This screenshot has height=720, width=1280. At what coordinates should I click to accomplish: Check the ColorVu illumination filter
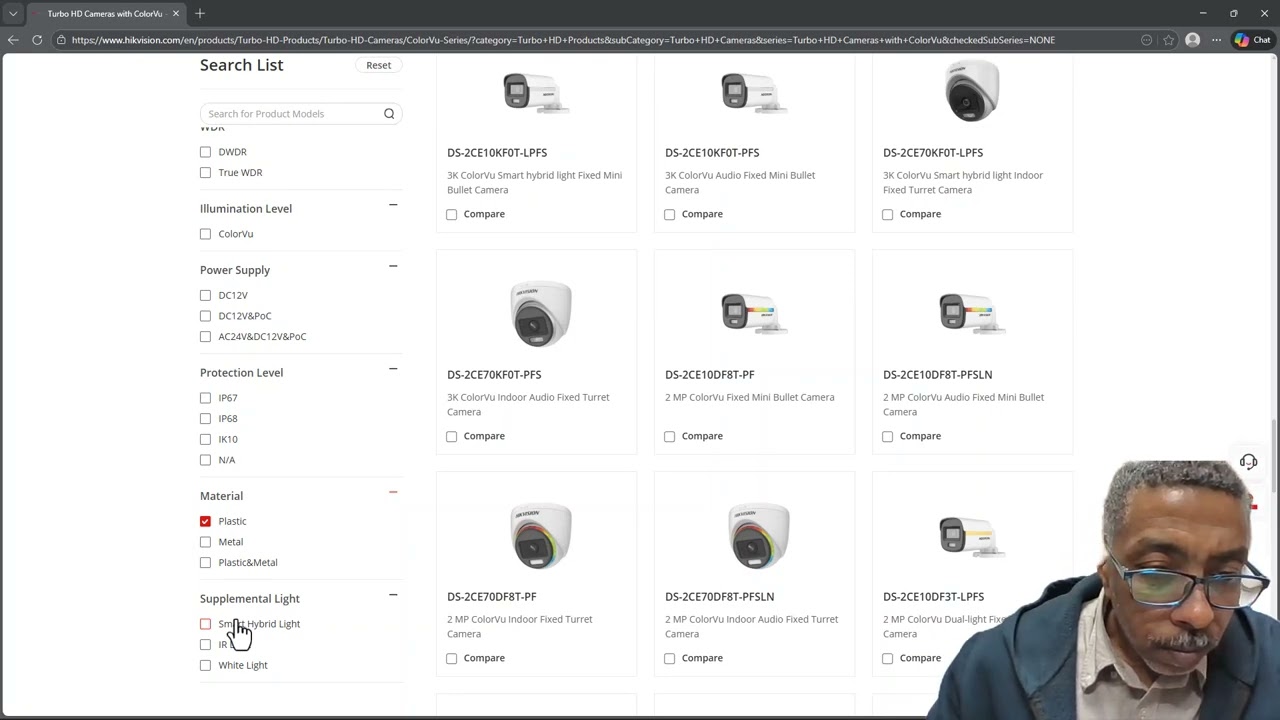(x=205, y=234)
